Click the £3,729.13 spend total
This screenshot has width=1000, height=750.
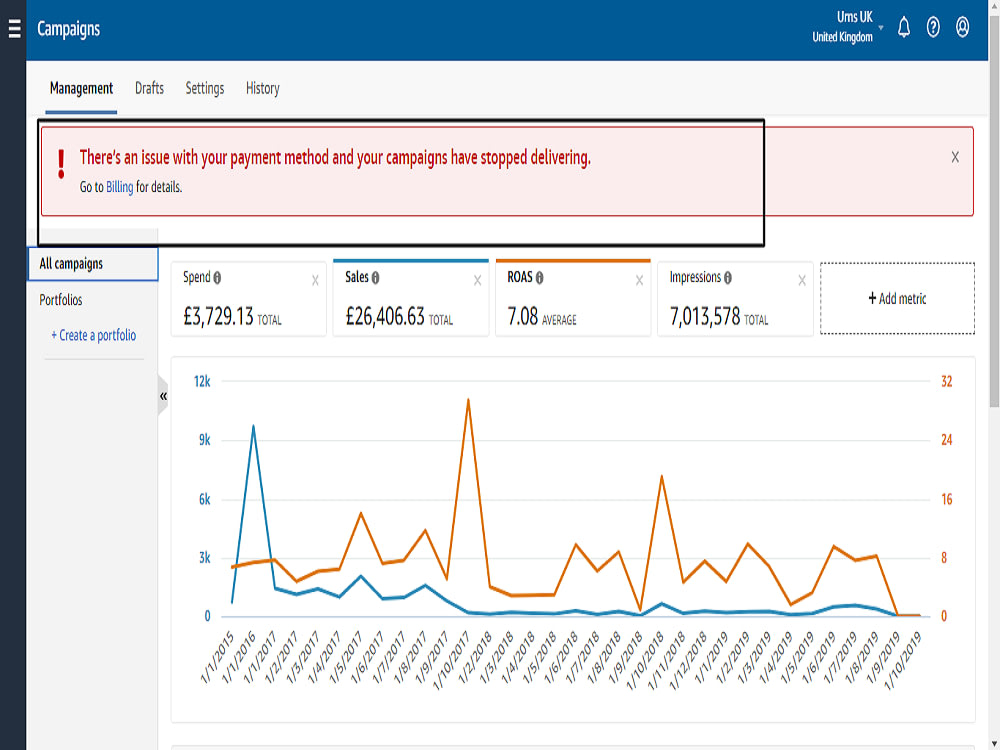coord(218,316)
